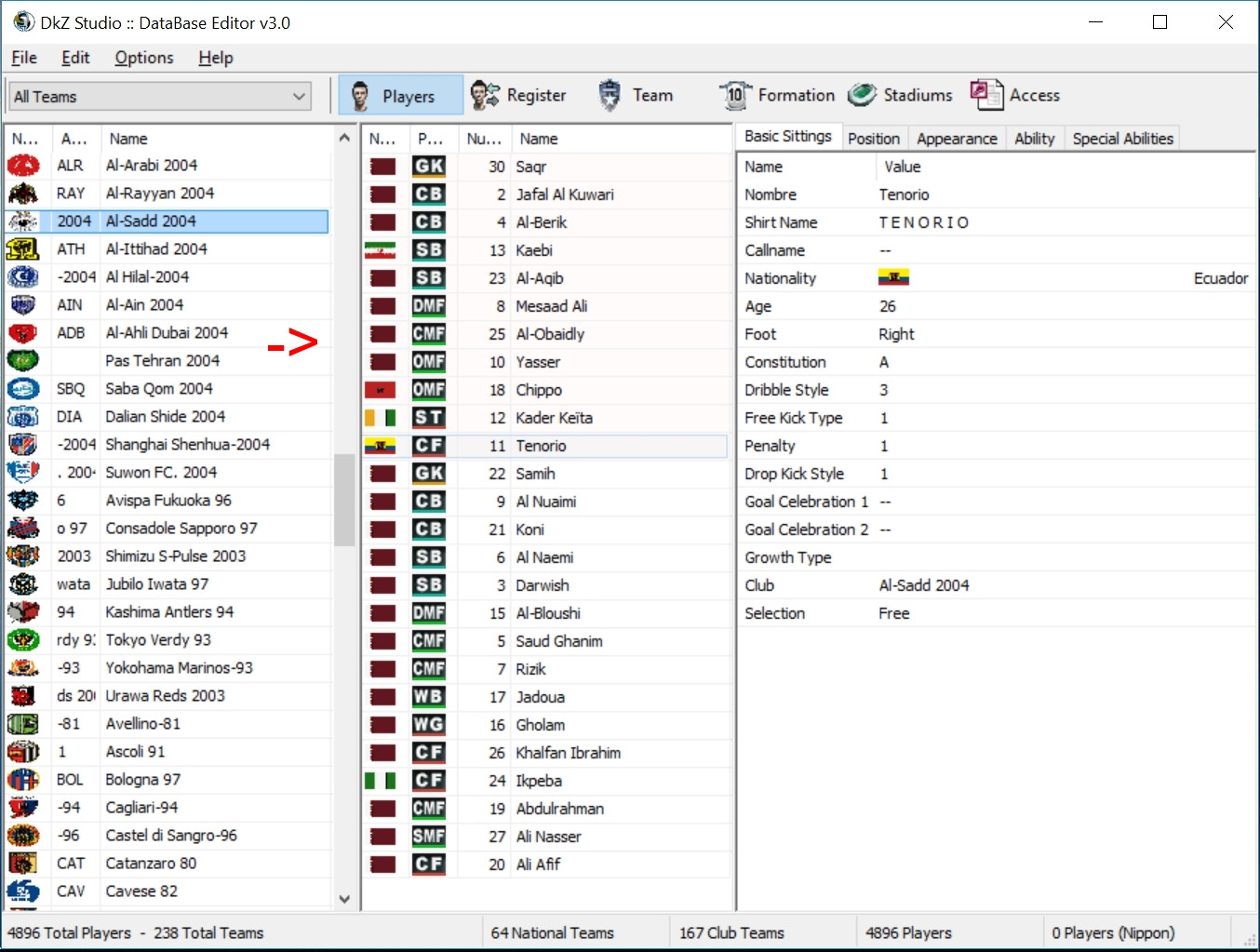The width and height of the screenshot is (1260, 952).
Task: Switch to the Position tab
Action: pos(874,139)
